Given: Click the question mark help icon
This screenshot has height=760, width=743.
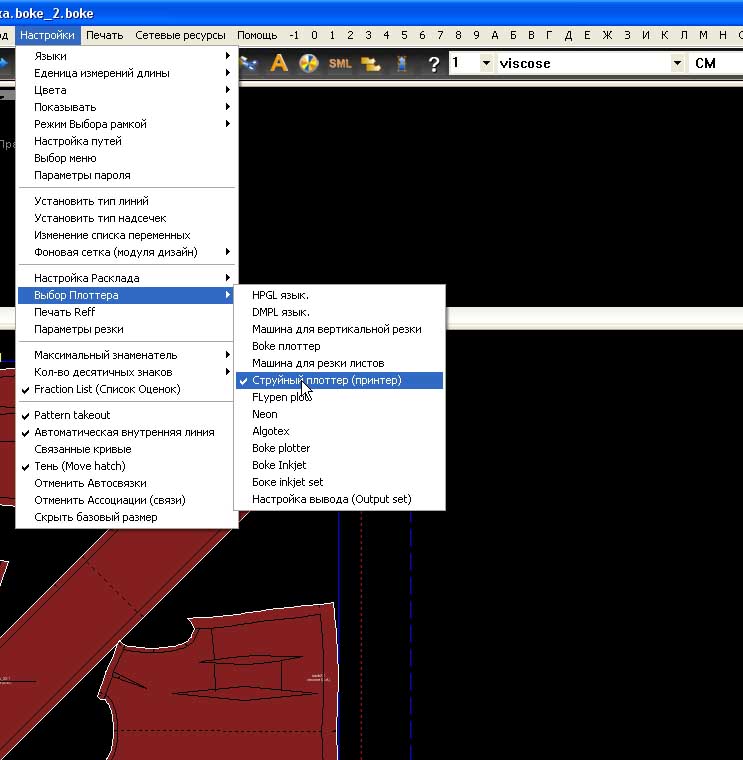Looking at the screenshot, I should coord(433,63).
